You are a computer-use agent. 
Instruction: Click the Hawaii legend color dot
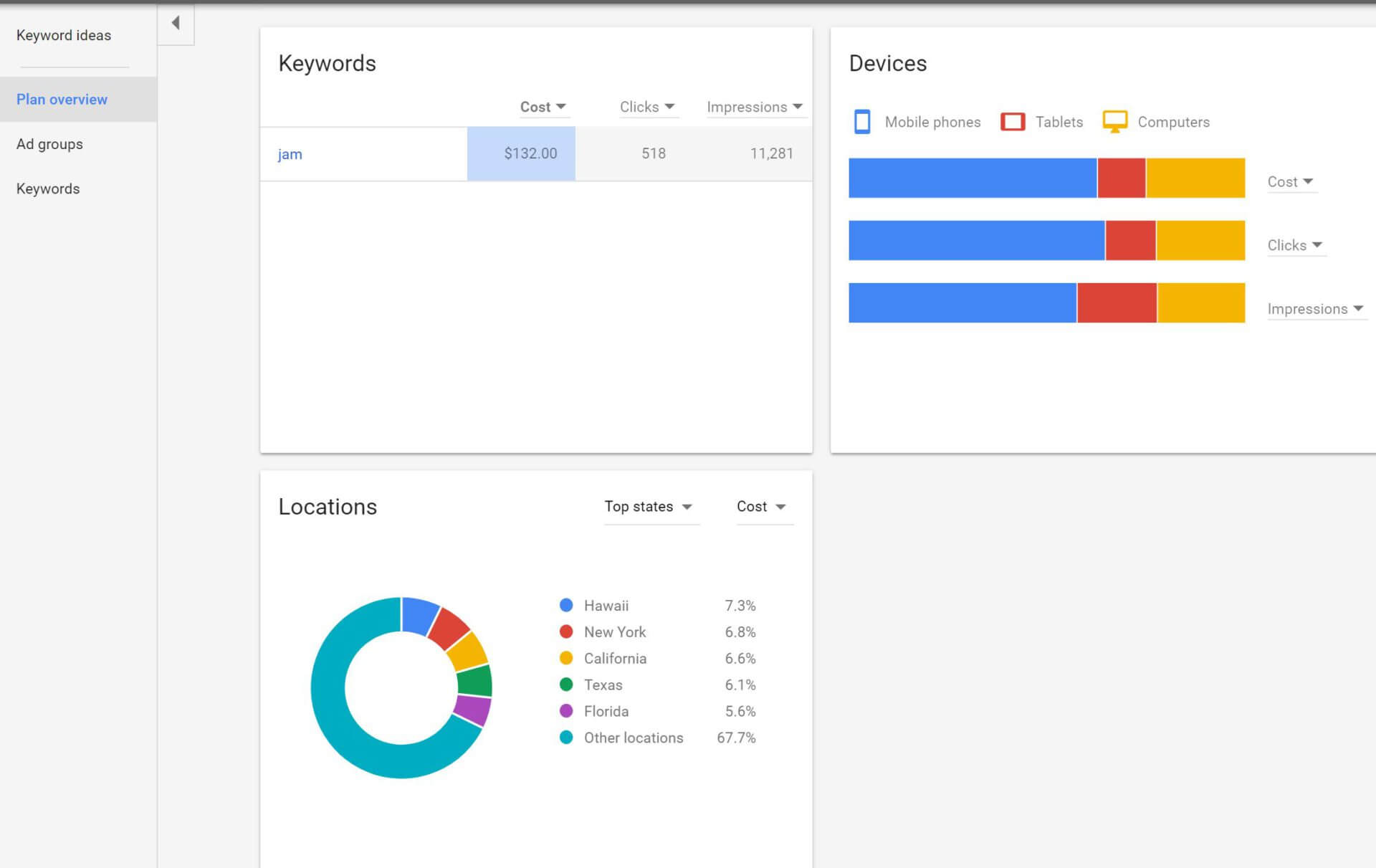pos(566,605)
